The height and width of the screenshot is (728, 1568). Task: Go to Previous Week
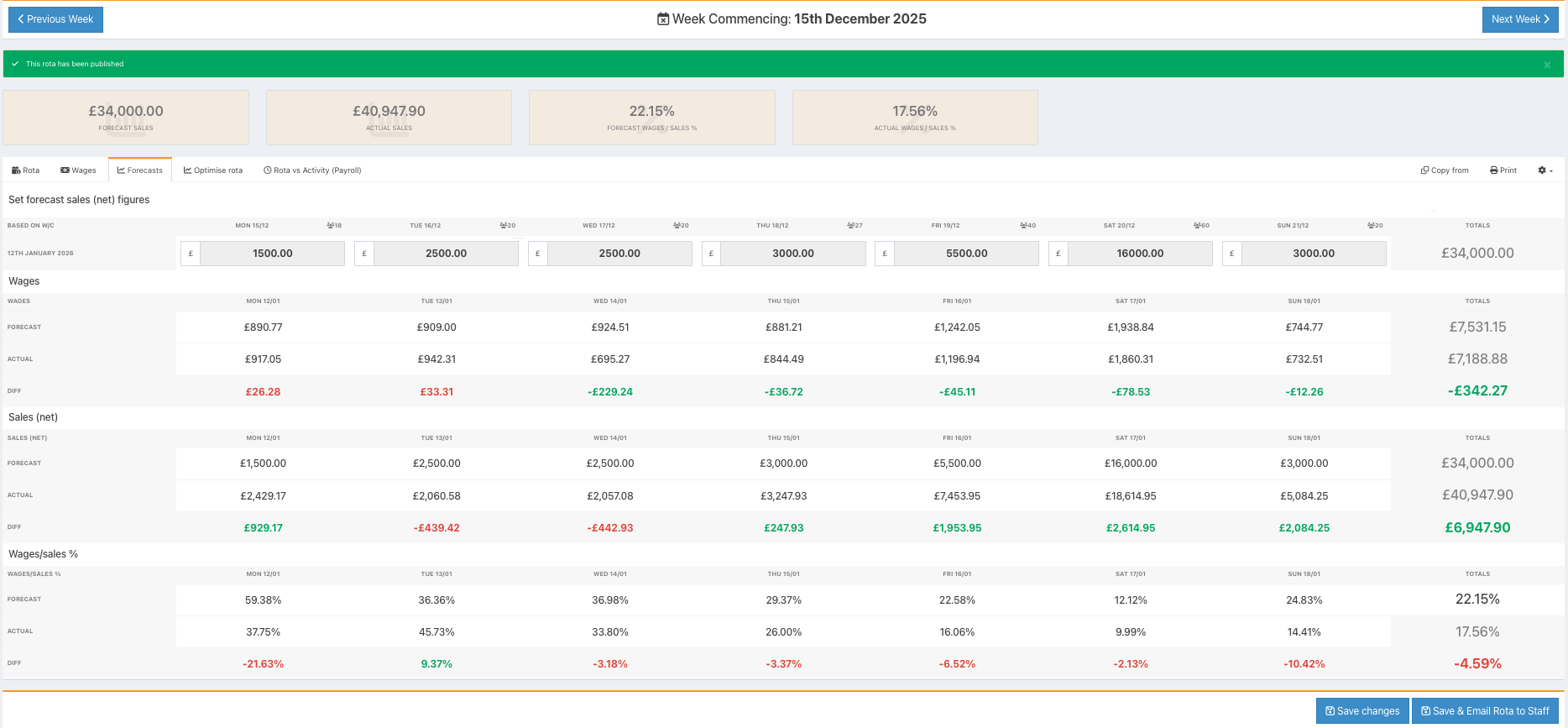click(55, 19)
